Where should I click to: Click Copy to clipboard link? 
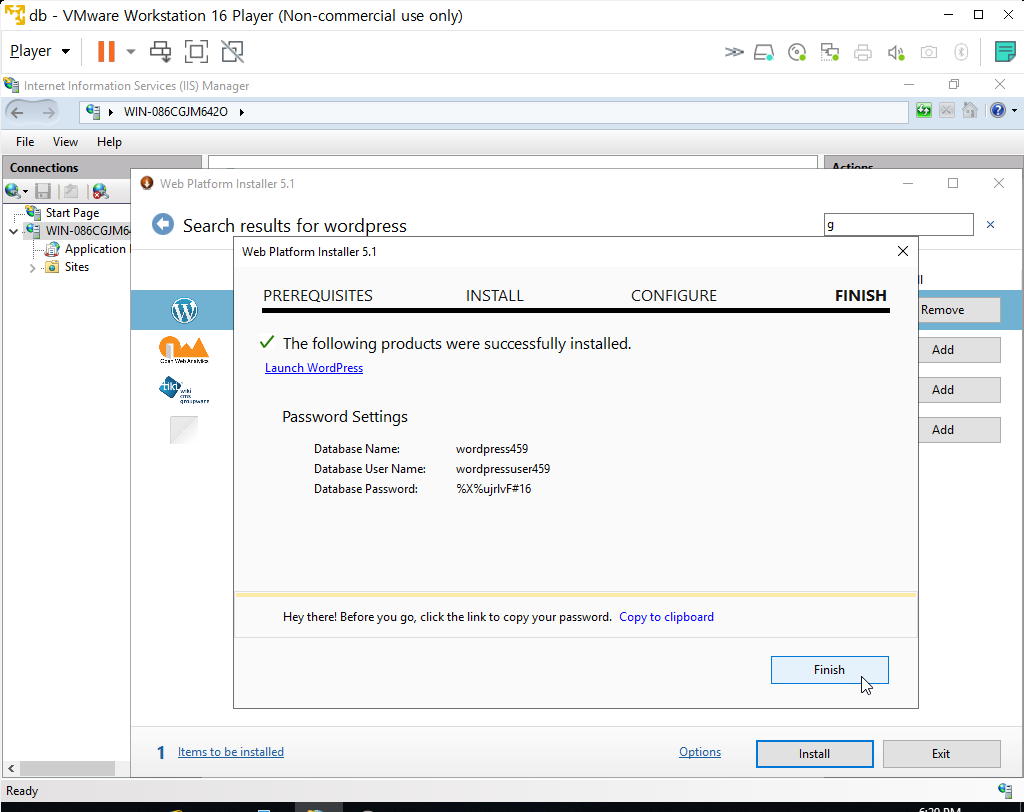[666, 617]
